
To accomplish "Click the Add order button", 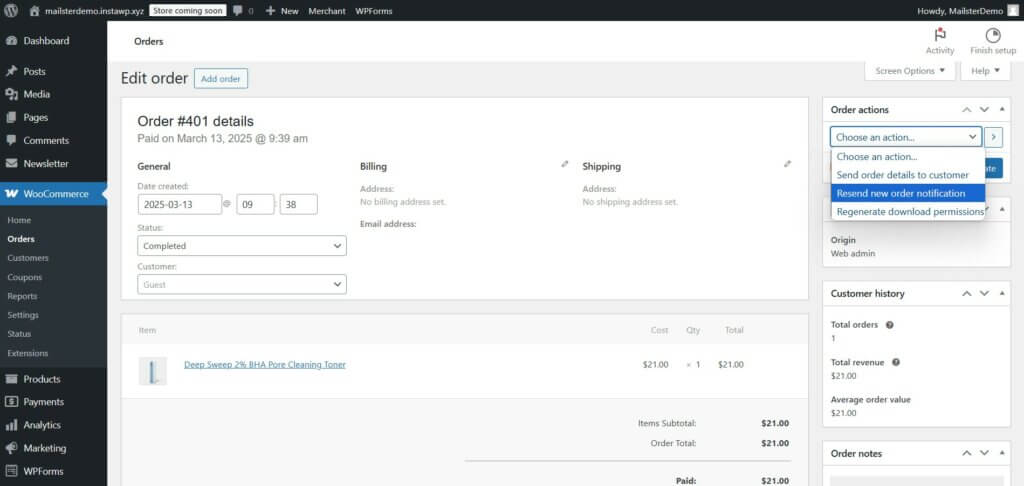I will tap(221, 79).
